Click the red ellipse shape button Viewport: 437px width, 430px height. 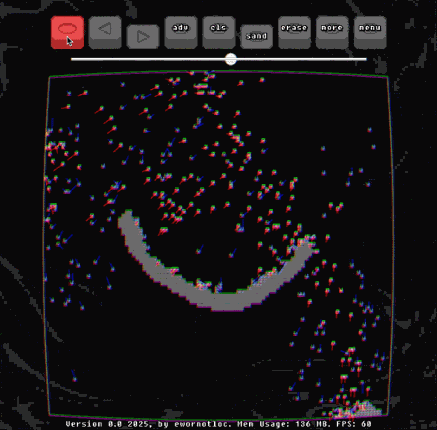(x=67, y=32)
